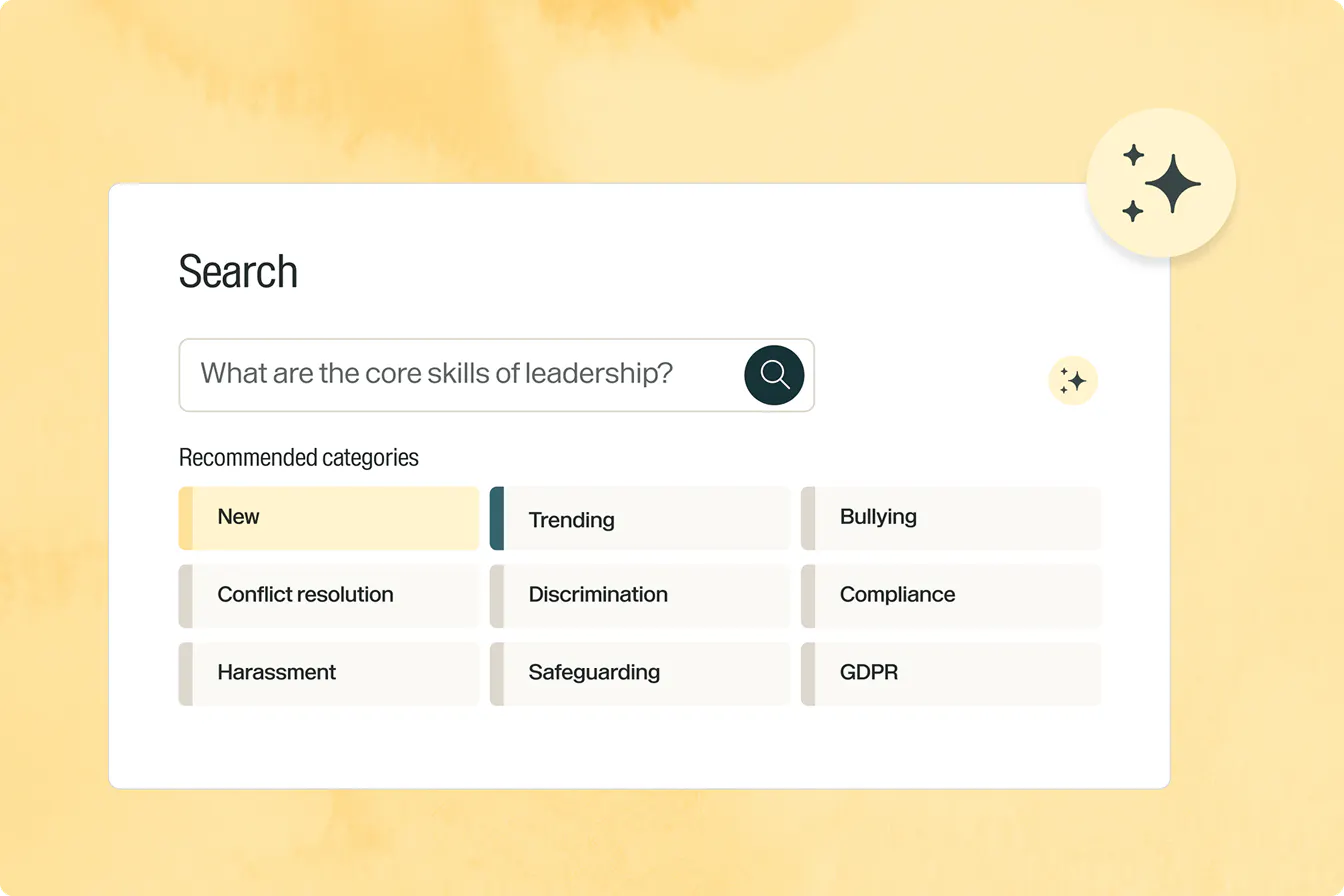
Task: Open the large sparkle AI badge
Action: pyautogui.click(x=1161, y=184)
